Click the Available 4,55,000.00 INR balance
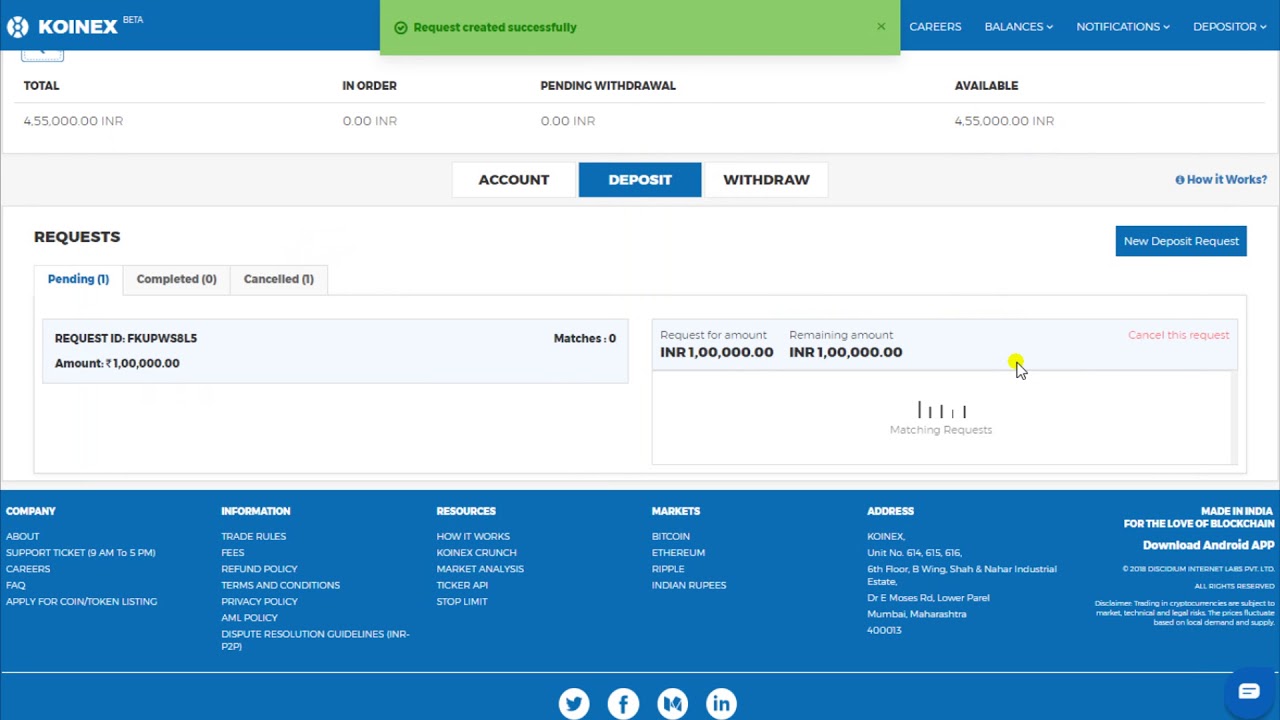Image resolution: width=1280 pixels, height=720 pixels. pyautogui.click(x=1004, y=120)
